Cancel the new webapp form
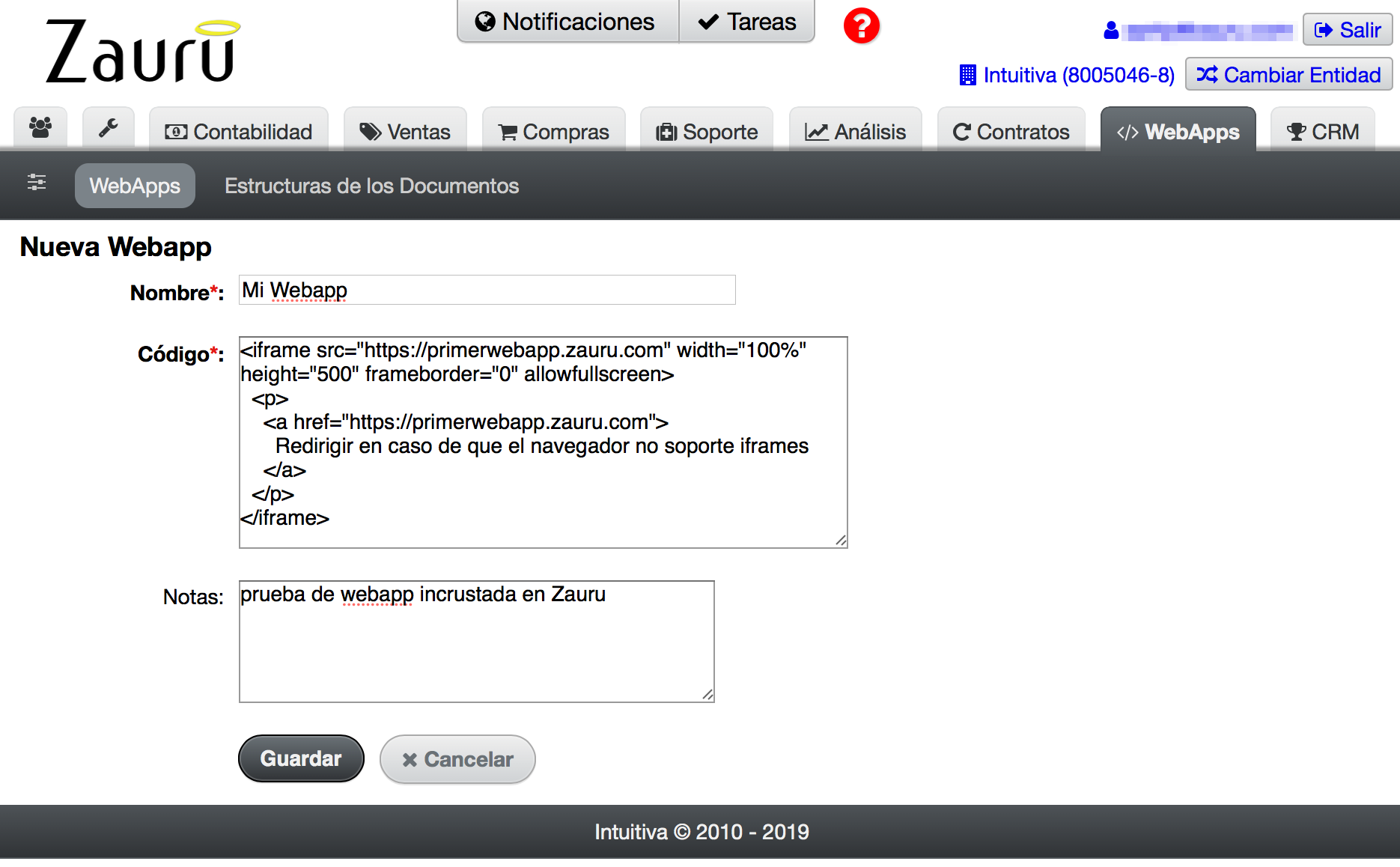 click(x=457, y=759)
